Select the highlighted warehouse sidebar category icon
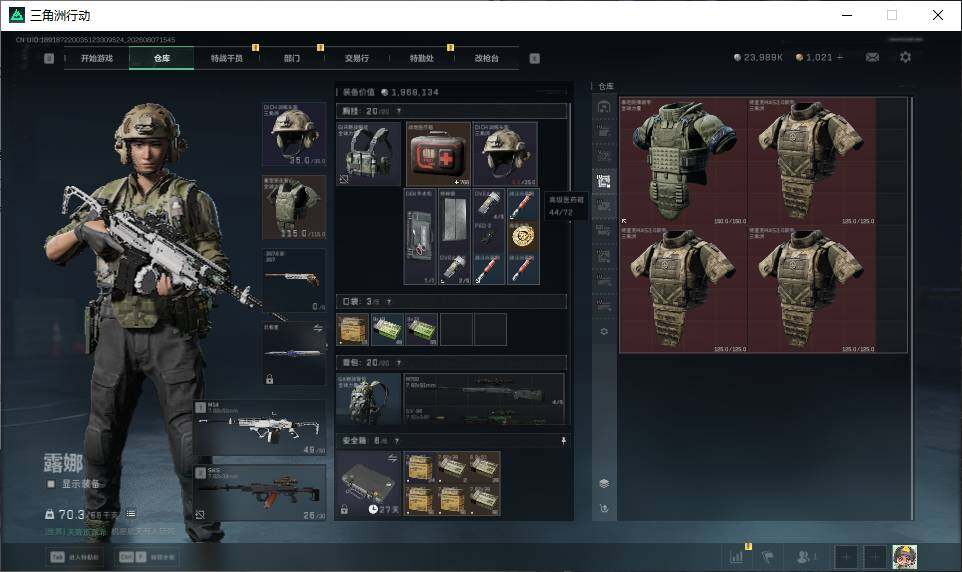The image size is (962, 572). pyautogui.click(x=604, y=182)
